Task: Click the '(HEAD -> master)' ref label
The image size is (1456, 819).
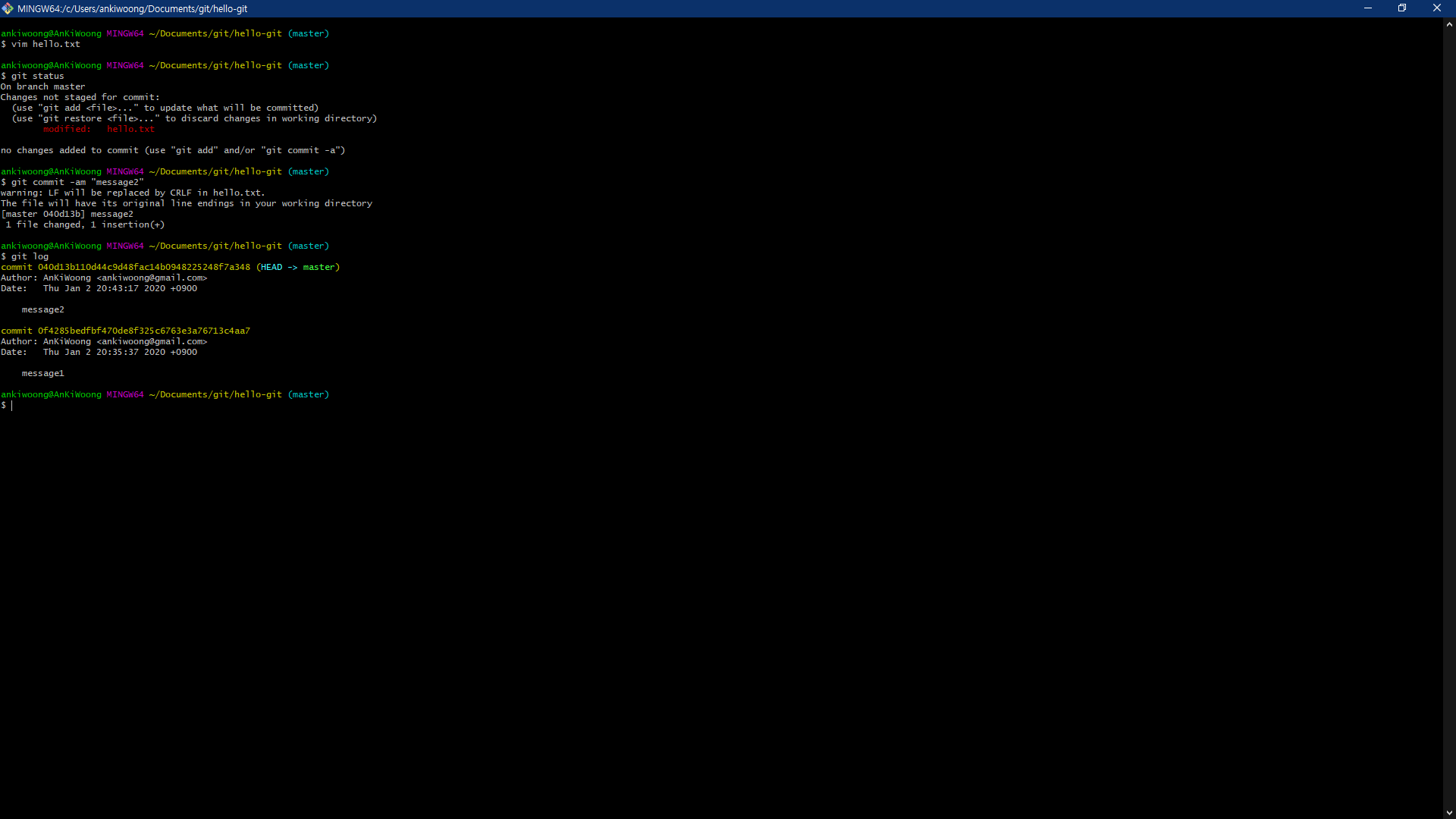Action: coord(298,267)
